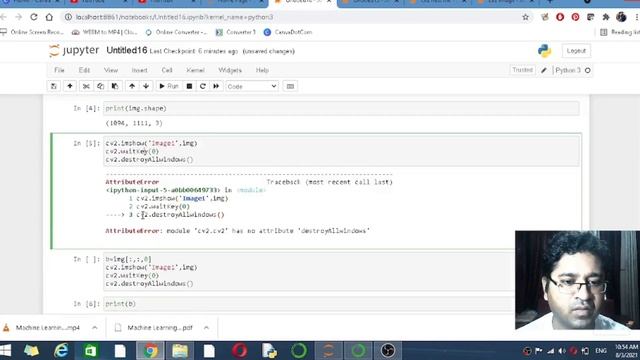Switch to Chrome in taskbar
640x360 pixels.
click(x=150, y=351)
